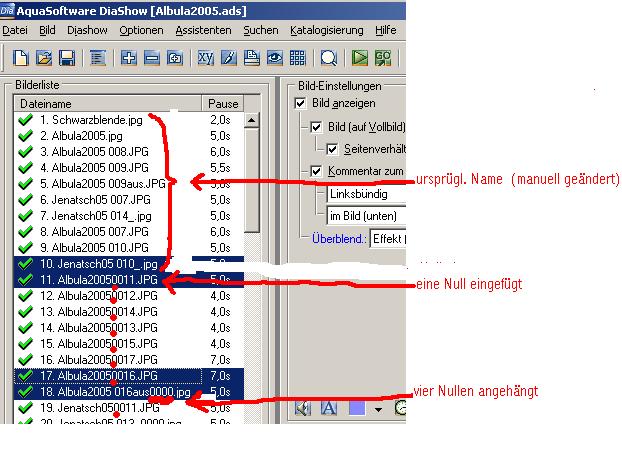
Task: Open the 'im Bild (unten)' position dropdown
Action: pos(365,215)
